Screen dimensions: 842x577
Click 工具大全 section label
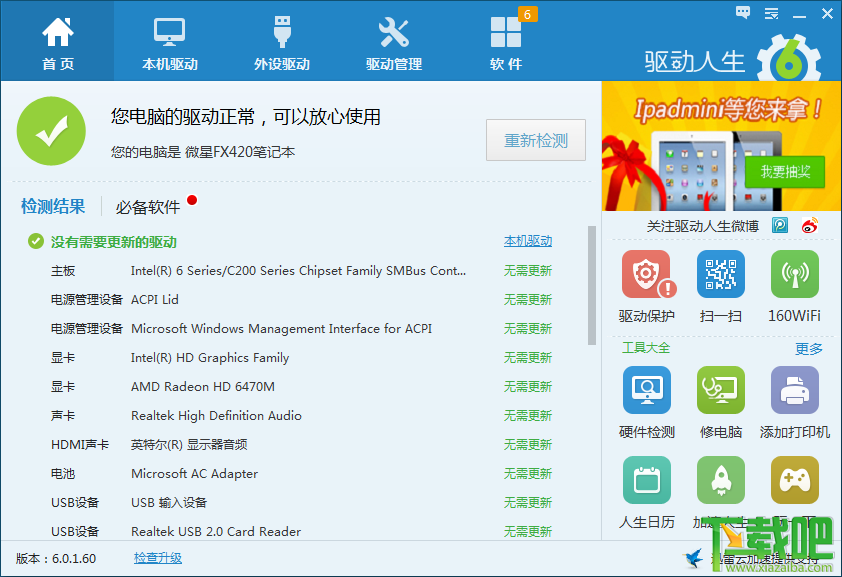tap(646, 348)
